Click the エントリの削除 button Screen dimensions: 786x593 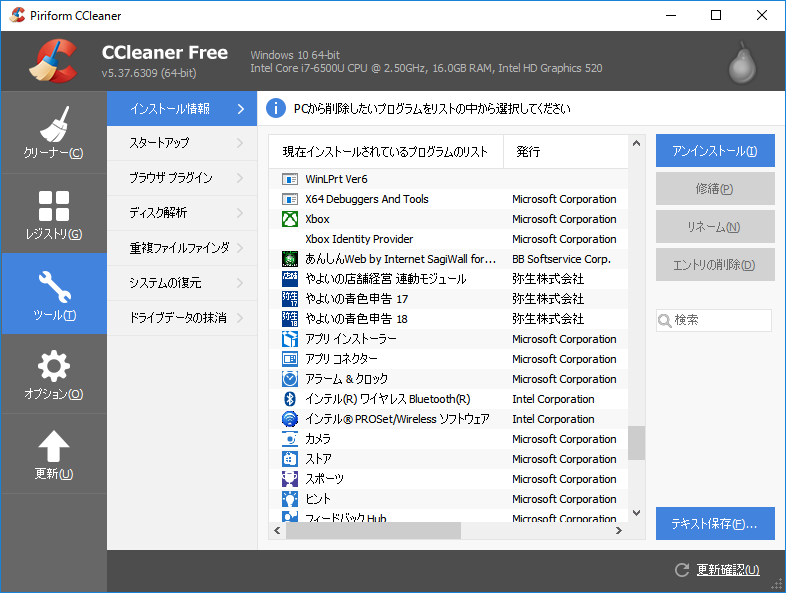715,265
